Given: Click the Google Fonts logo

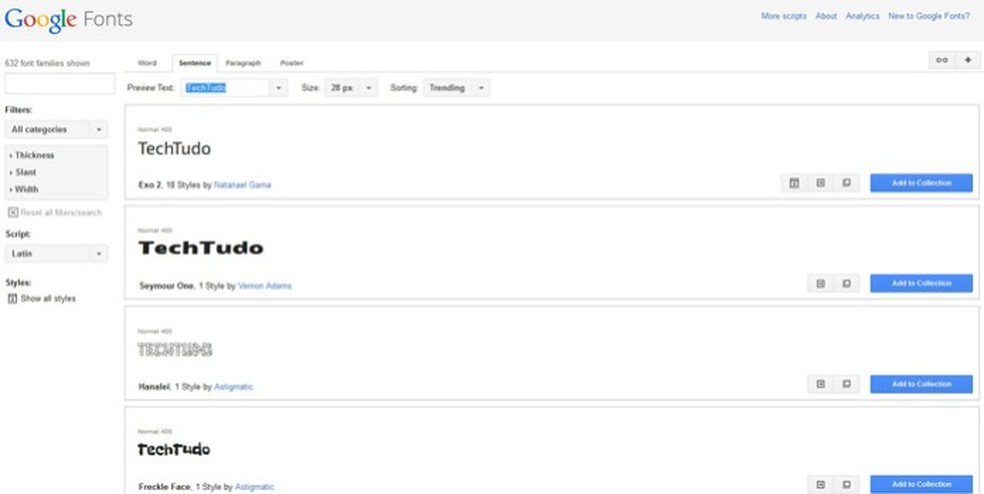Looking at the screenshot, I should (x=68, y=19).
